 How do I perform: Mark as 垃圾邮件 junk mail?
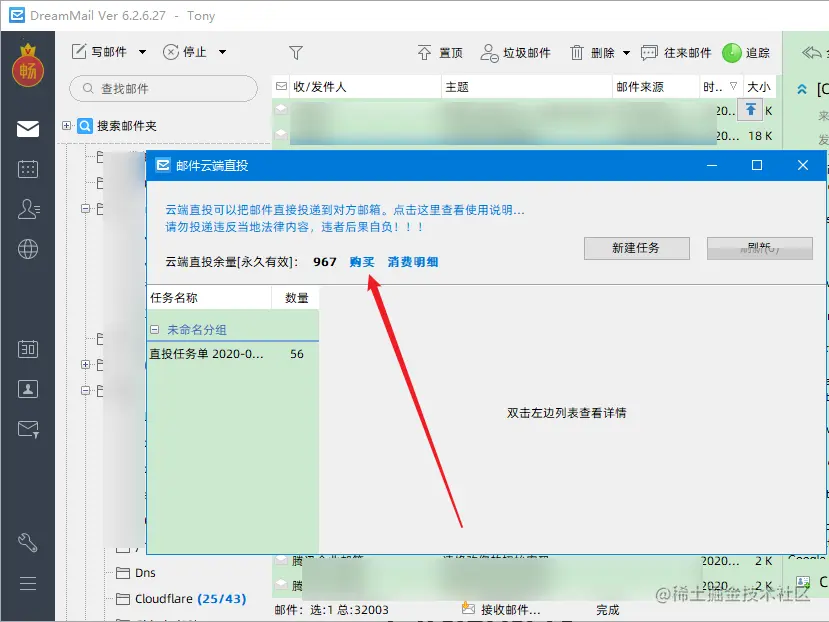[x=515, y=52]
